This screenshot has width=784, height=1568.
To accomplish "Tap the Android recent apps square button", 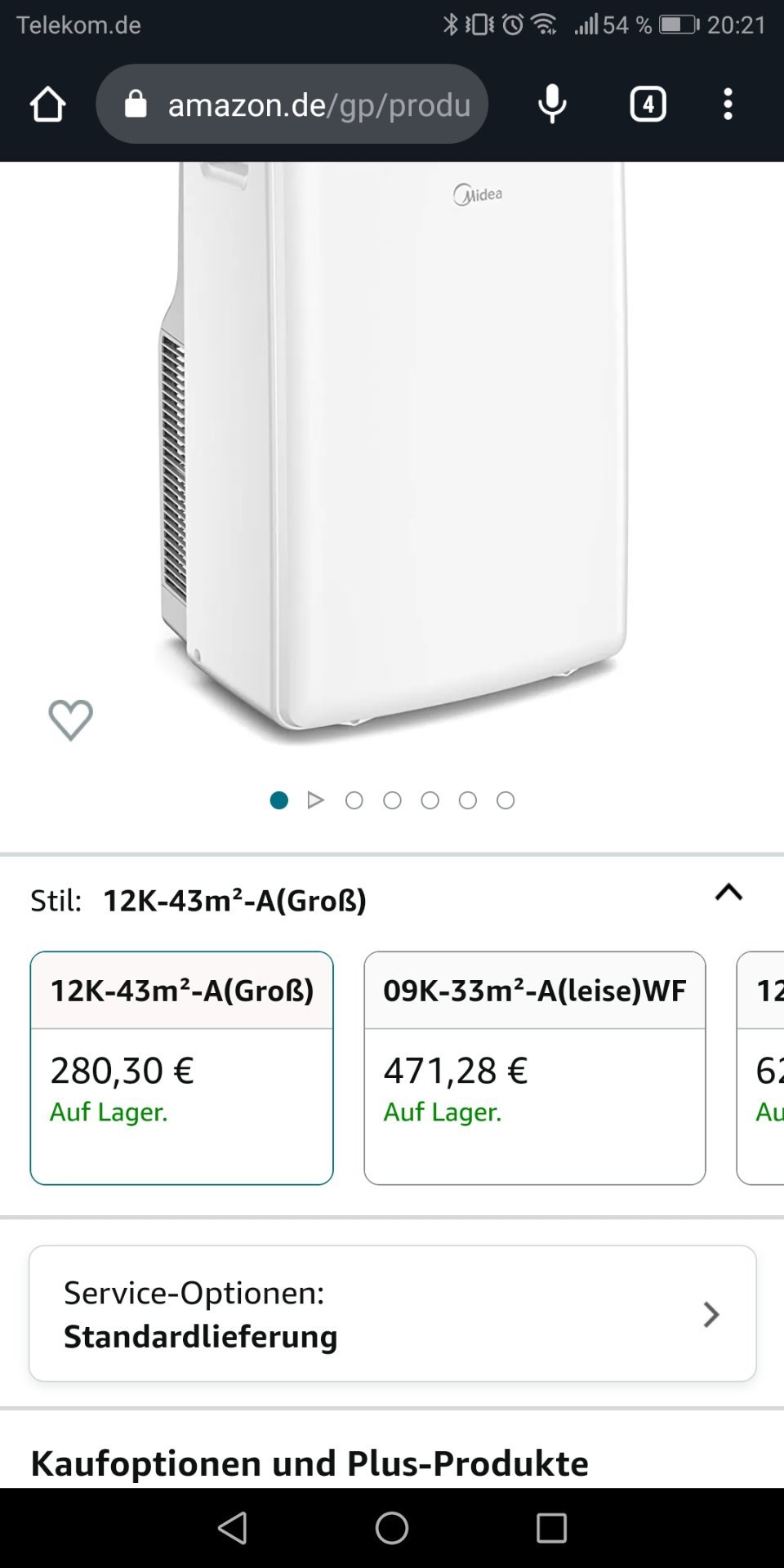I will 551,1528.
